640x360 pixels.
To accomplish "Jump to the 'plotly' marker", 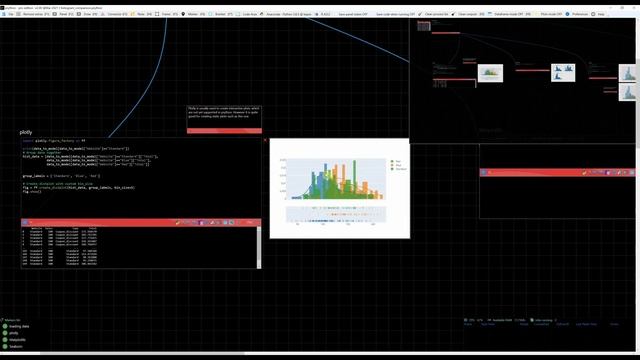I will (x=10, y=333).
